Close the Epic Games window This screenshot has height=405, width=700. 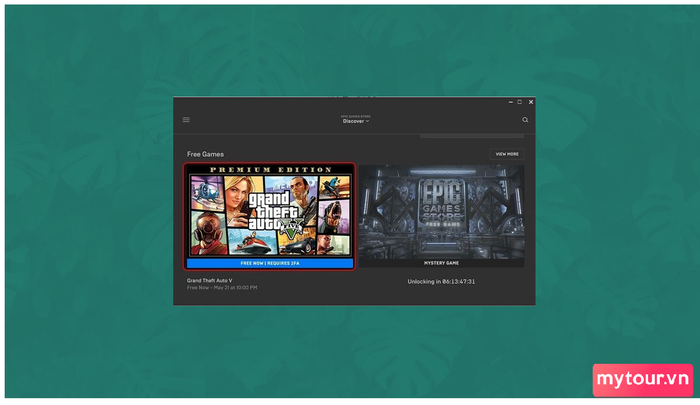[x=531, y=102]
